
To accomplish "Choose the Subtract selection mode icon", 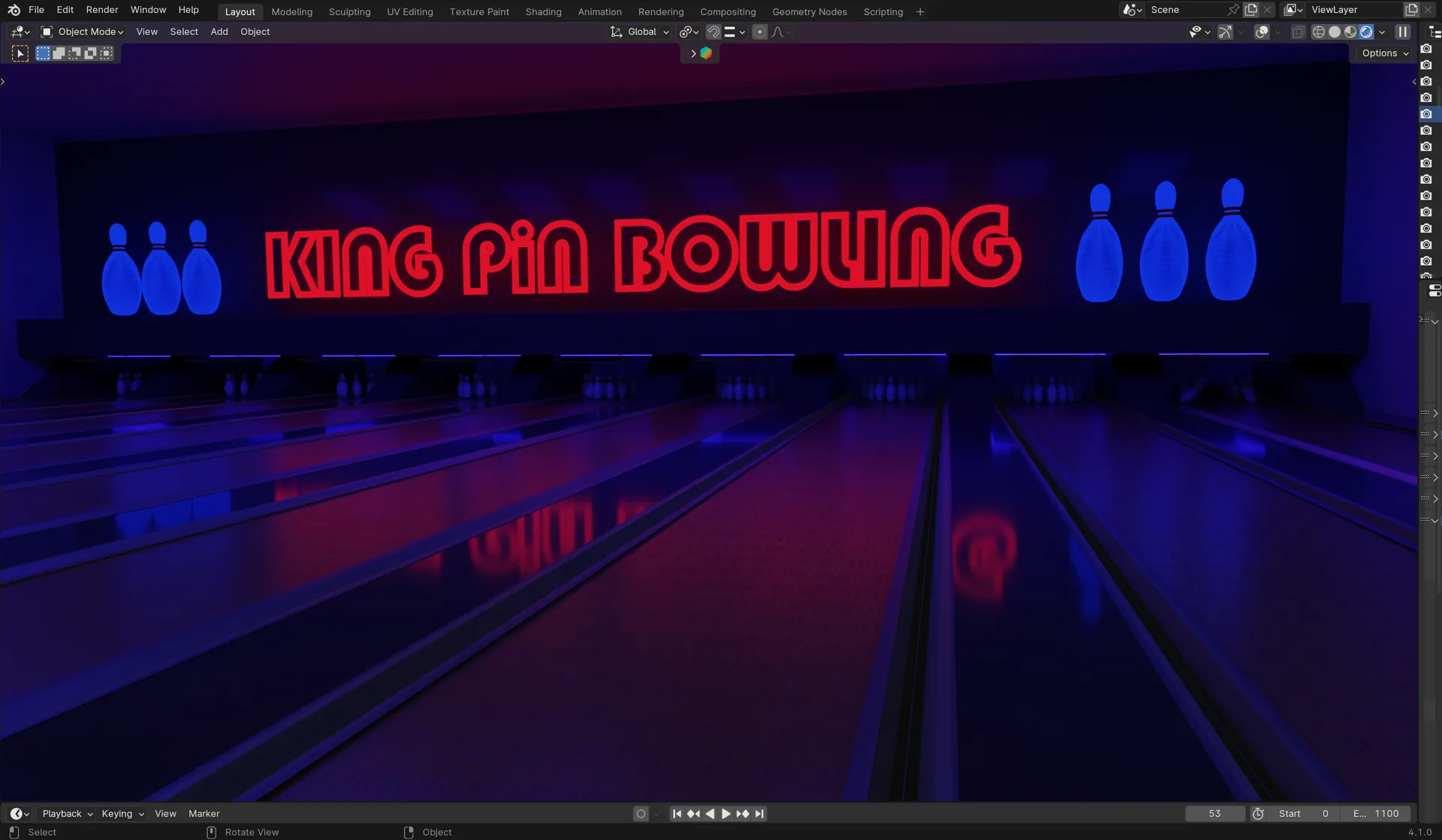I will [74, 53].
